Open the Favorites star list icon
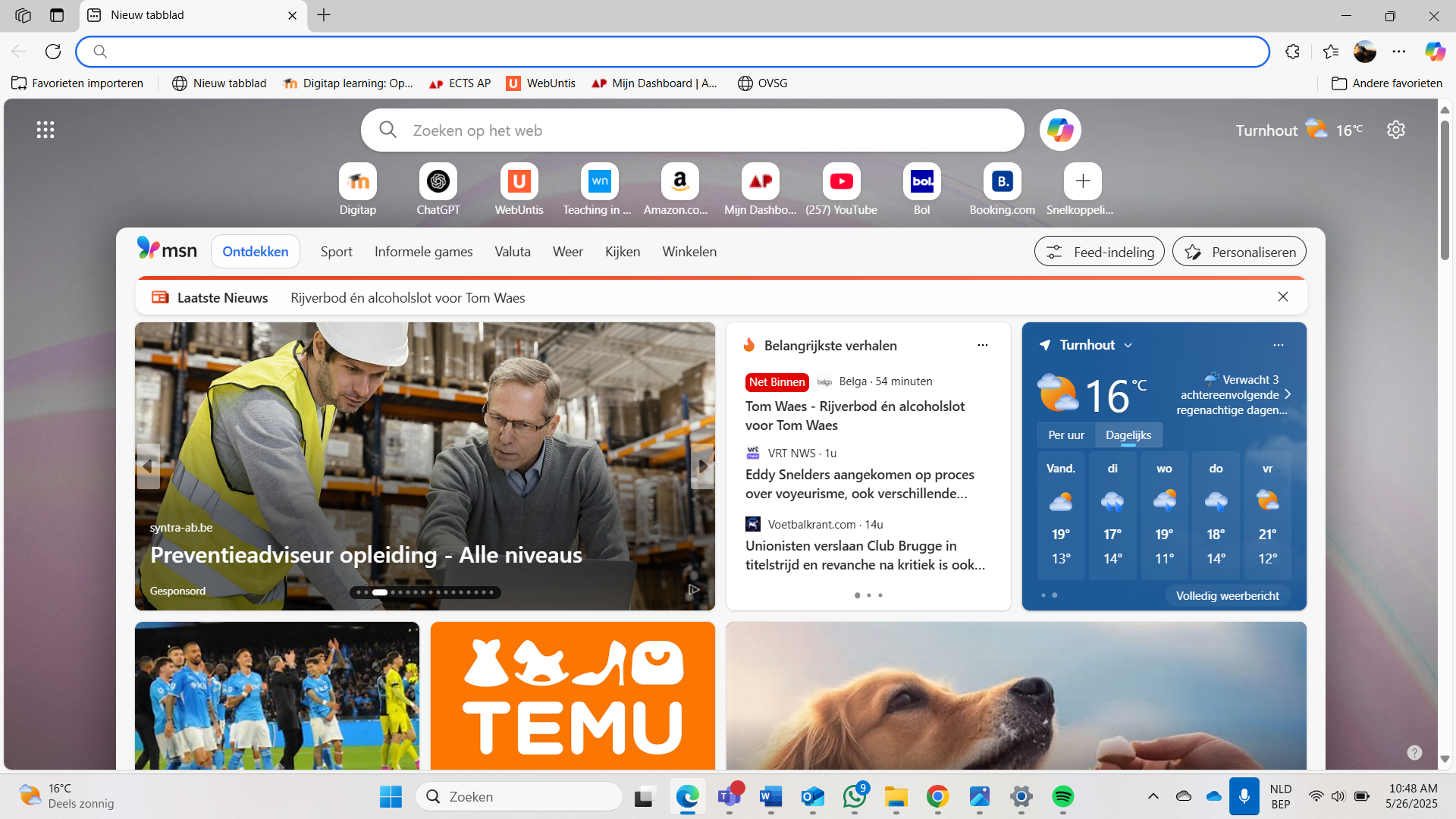Viewport: 1456px width, 819px height. coord(1331,52)
